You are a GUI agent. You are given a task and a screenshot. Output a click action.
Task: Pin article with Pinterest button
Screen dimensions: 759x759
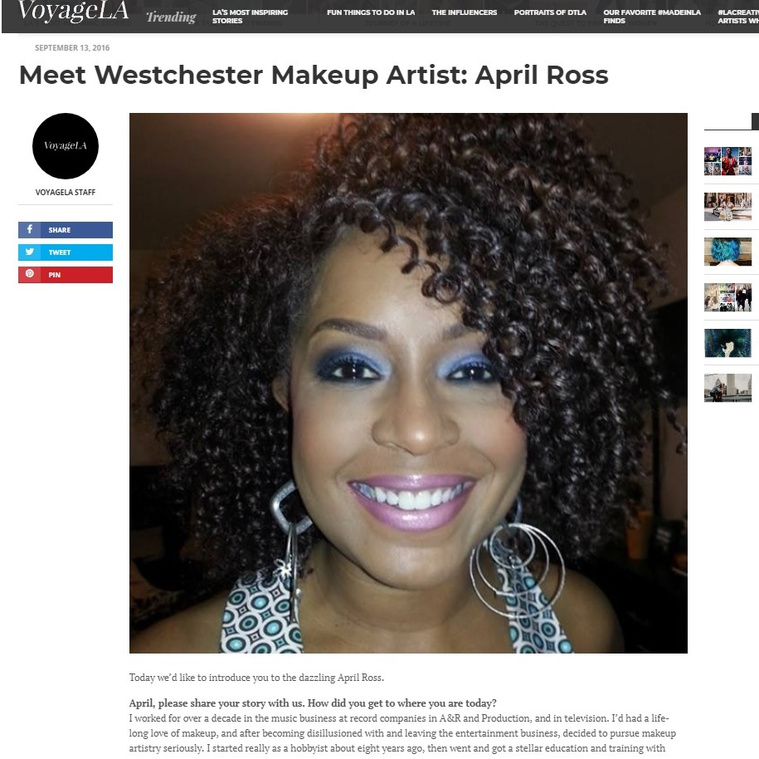[65, 274]
